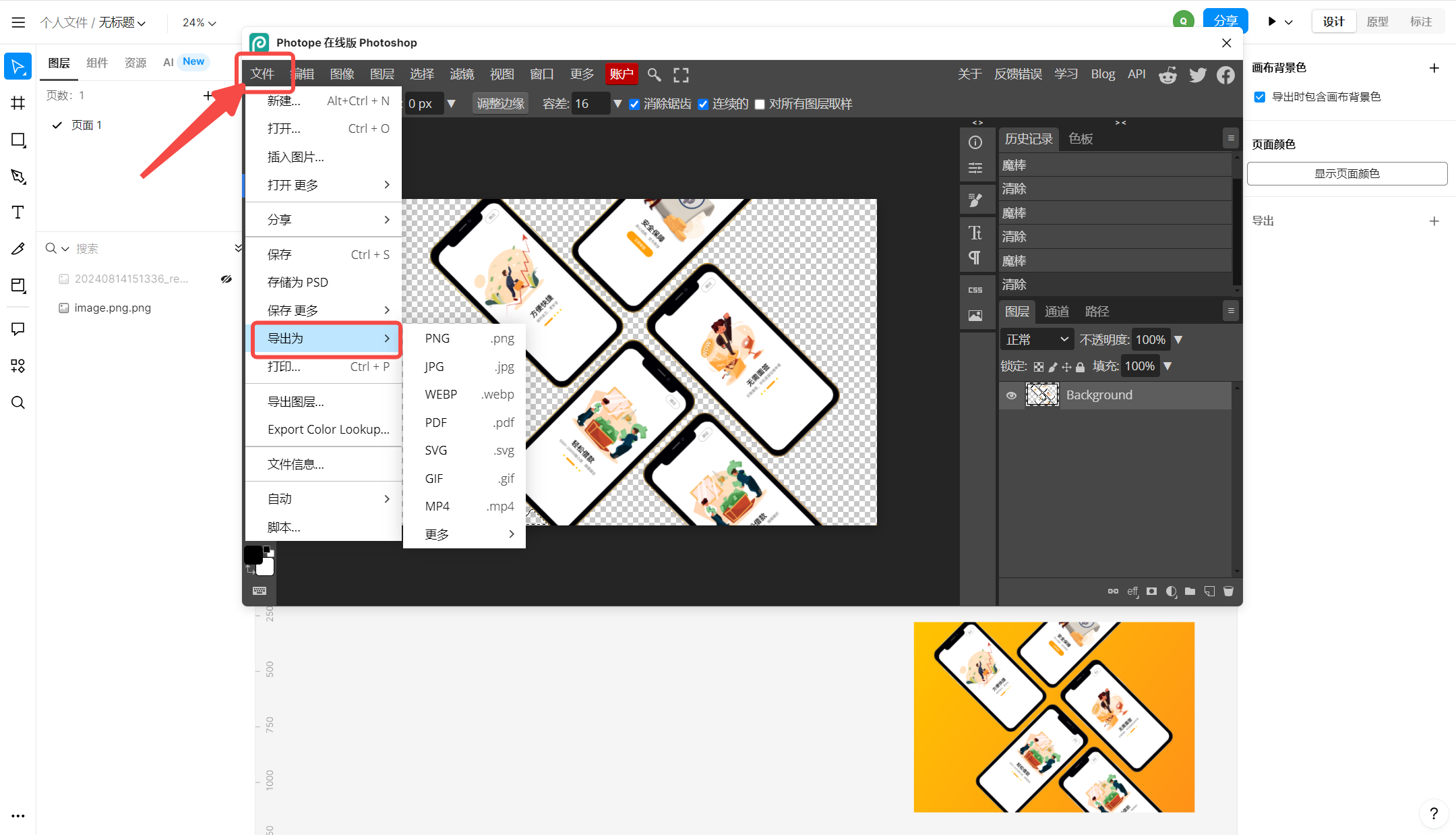Add new folder in Layers panel
Viewport: 1456px width, 835px height.
[x=1190, y=592]
